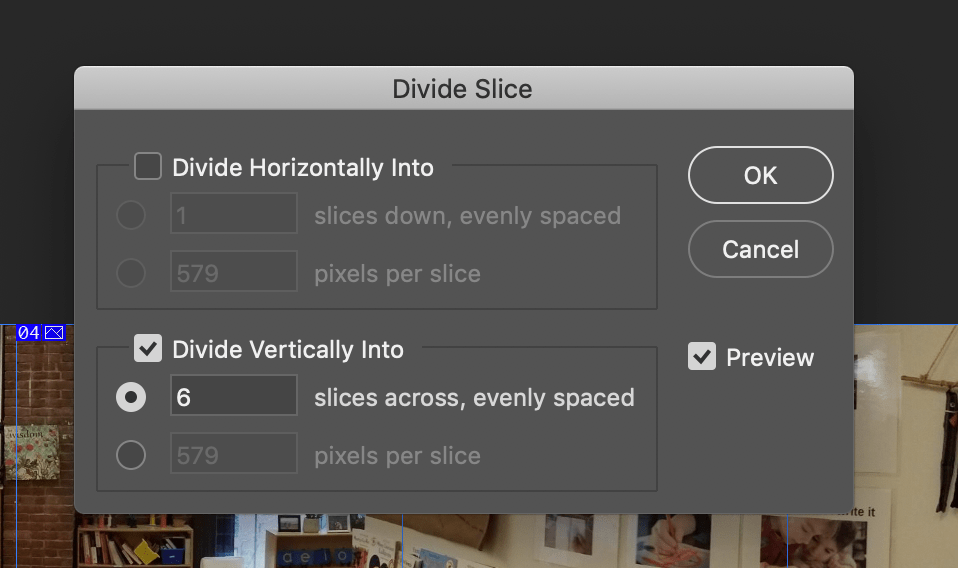Click the Divide Vertically Into label
Viewport: 958px width, 568px height.
click(x=288, y=349)
